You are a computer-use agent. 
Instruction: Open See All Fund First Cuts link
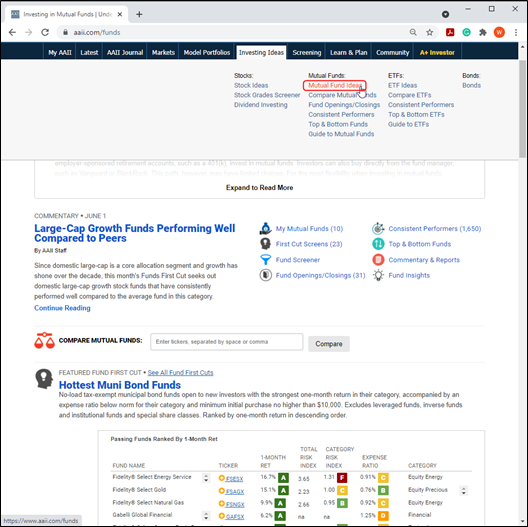180,373
